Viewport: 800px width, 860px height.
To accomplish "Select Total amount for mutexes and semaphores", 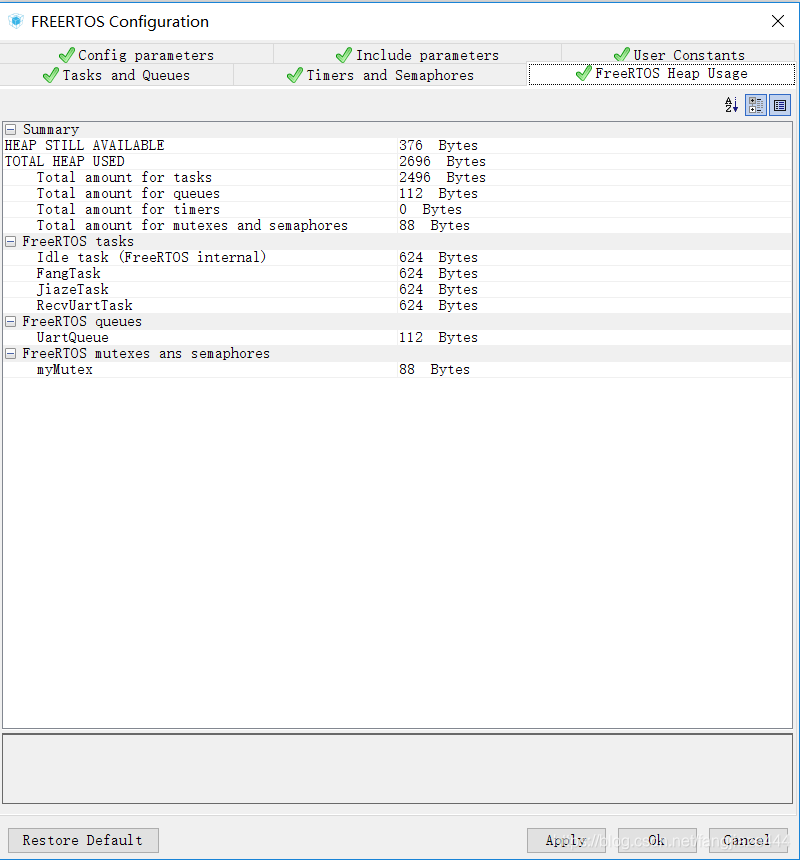I will point(397,225).
